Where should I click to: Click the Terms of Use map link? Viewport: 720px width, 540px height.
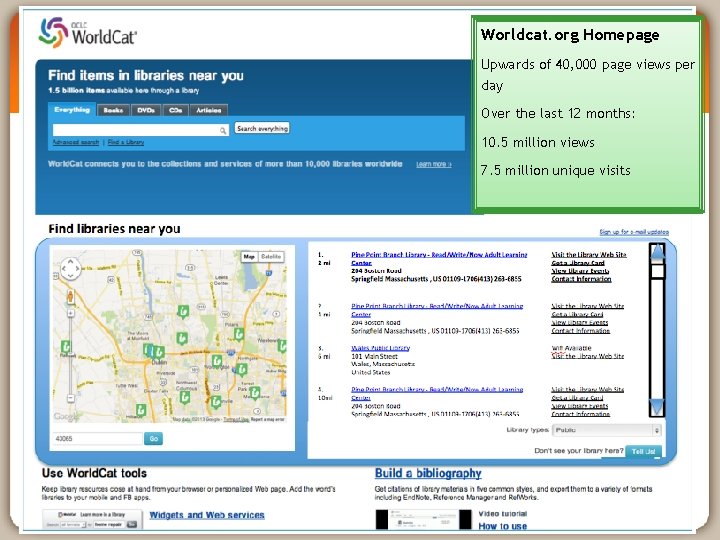coord(236,419)
